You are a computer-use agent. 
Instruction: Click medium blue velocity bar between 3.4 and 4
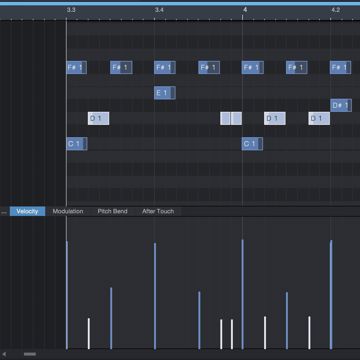[199, 320]
